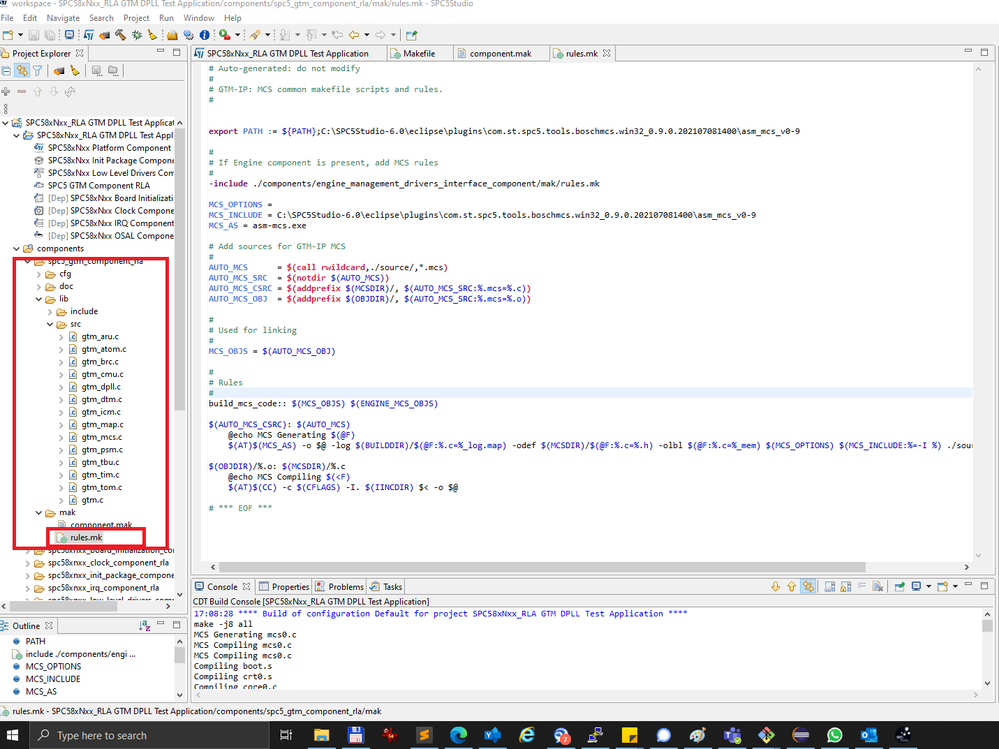
Task: Select SPC5 GTM Component RLA item
Action: tap(99, 185)
